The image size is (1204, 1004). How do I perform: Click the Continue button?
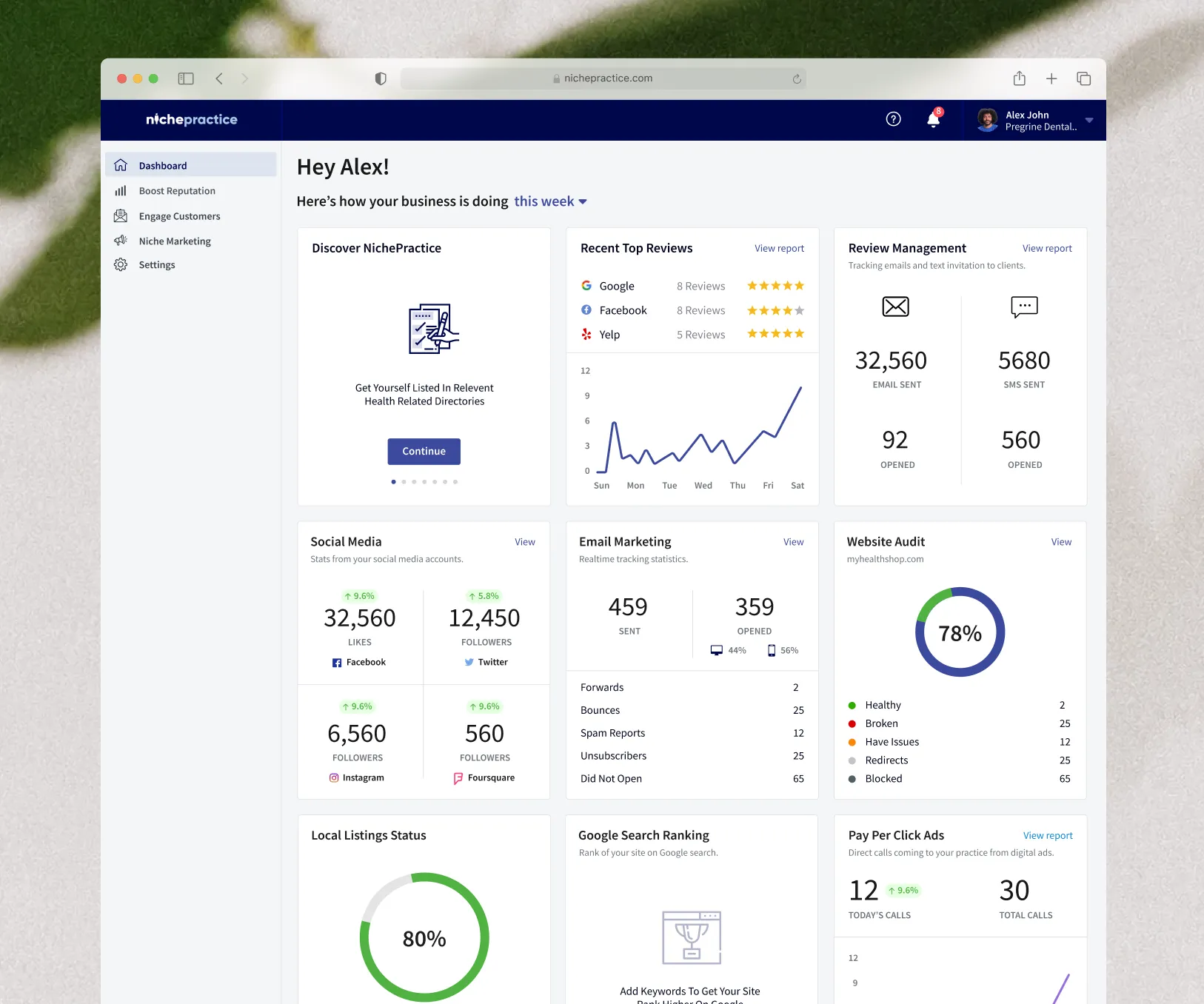click(x=424, y=452)
